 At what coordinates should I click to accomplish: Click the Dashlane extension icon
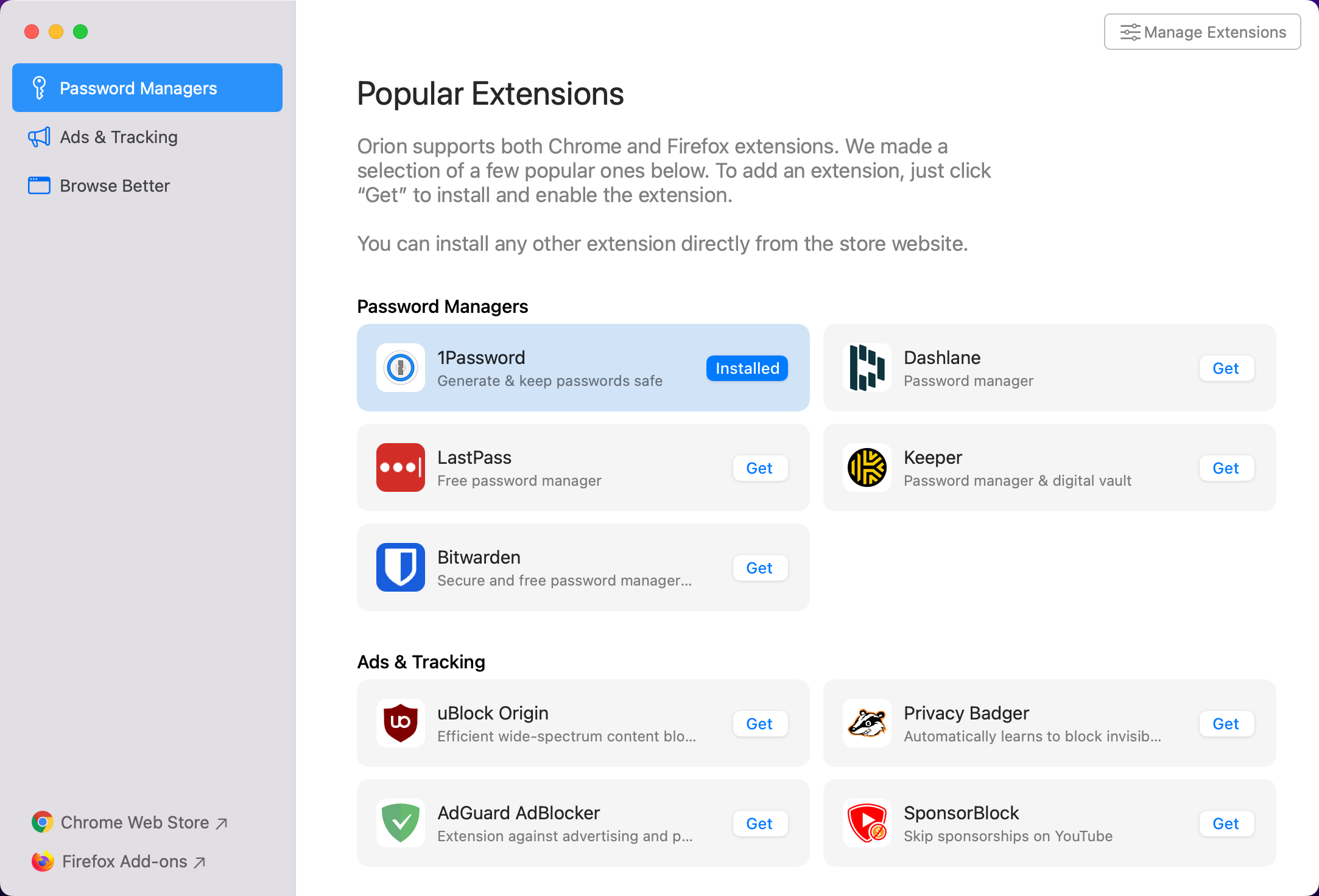coord(866,367)
